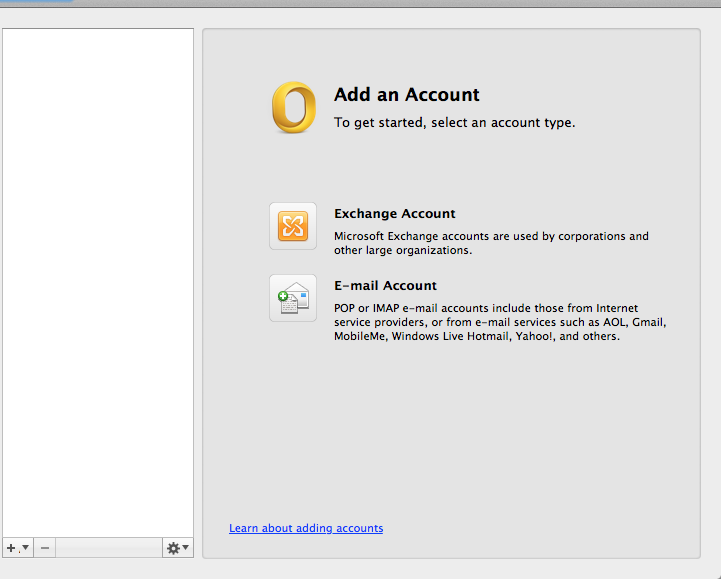Click green plus badge on envelope icon
Viewport: 721px width, 579px height.
(x=283, y=297)
